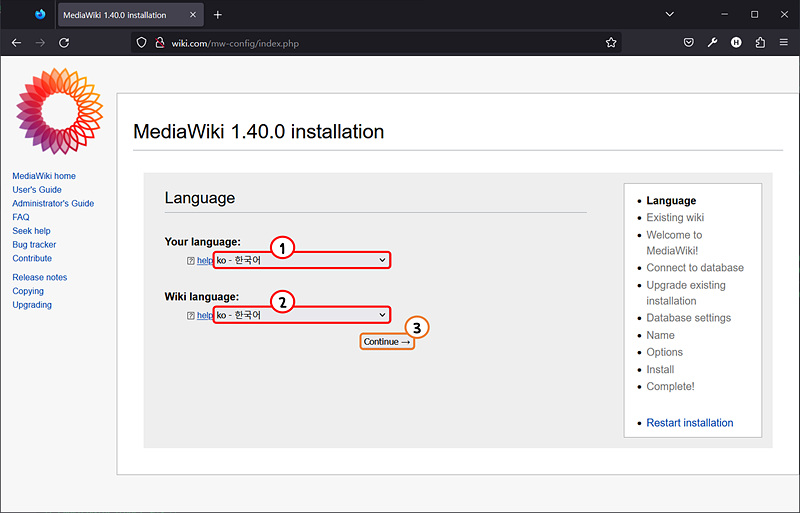This screenshot has width=800, height=513.
Task: Open the Your language dropdown
Action: [302, 260]
